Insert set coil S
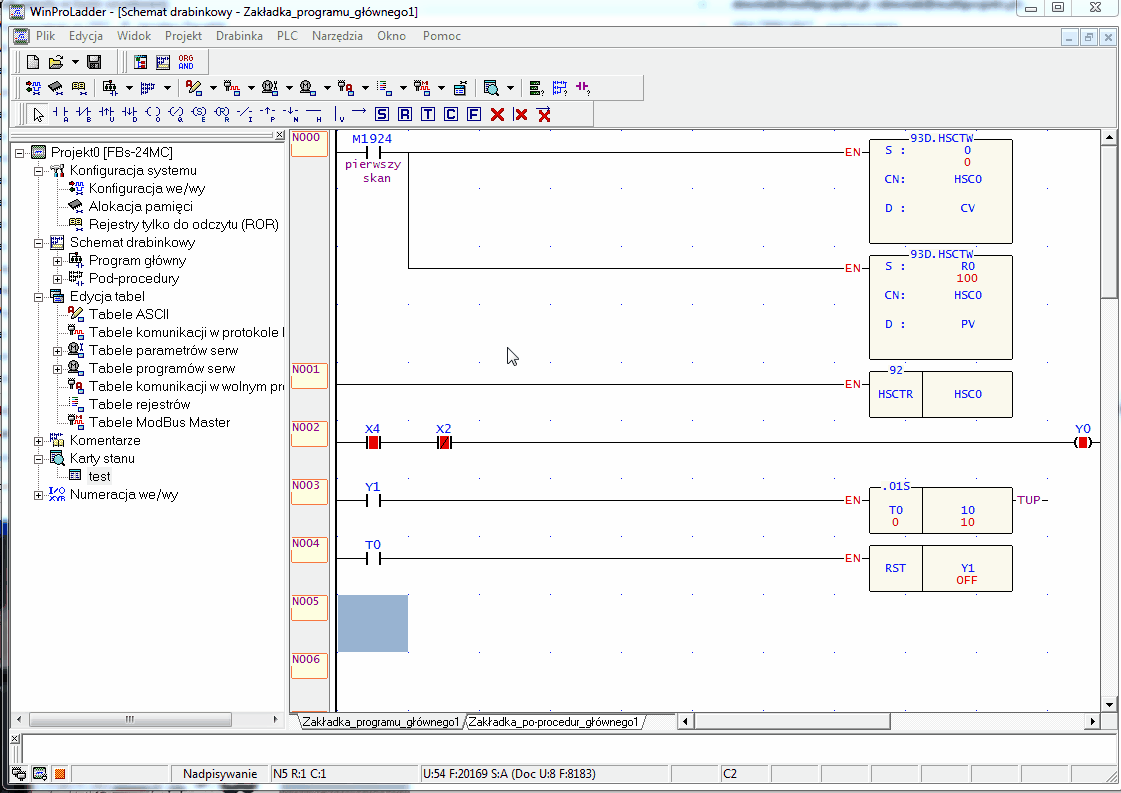This screenshot has height=793, width=1121. click(199, 114)
